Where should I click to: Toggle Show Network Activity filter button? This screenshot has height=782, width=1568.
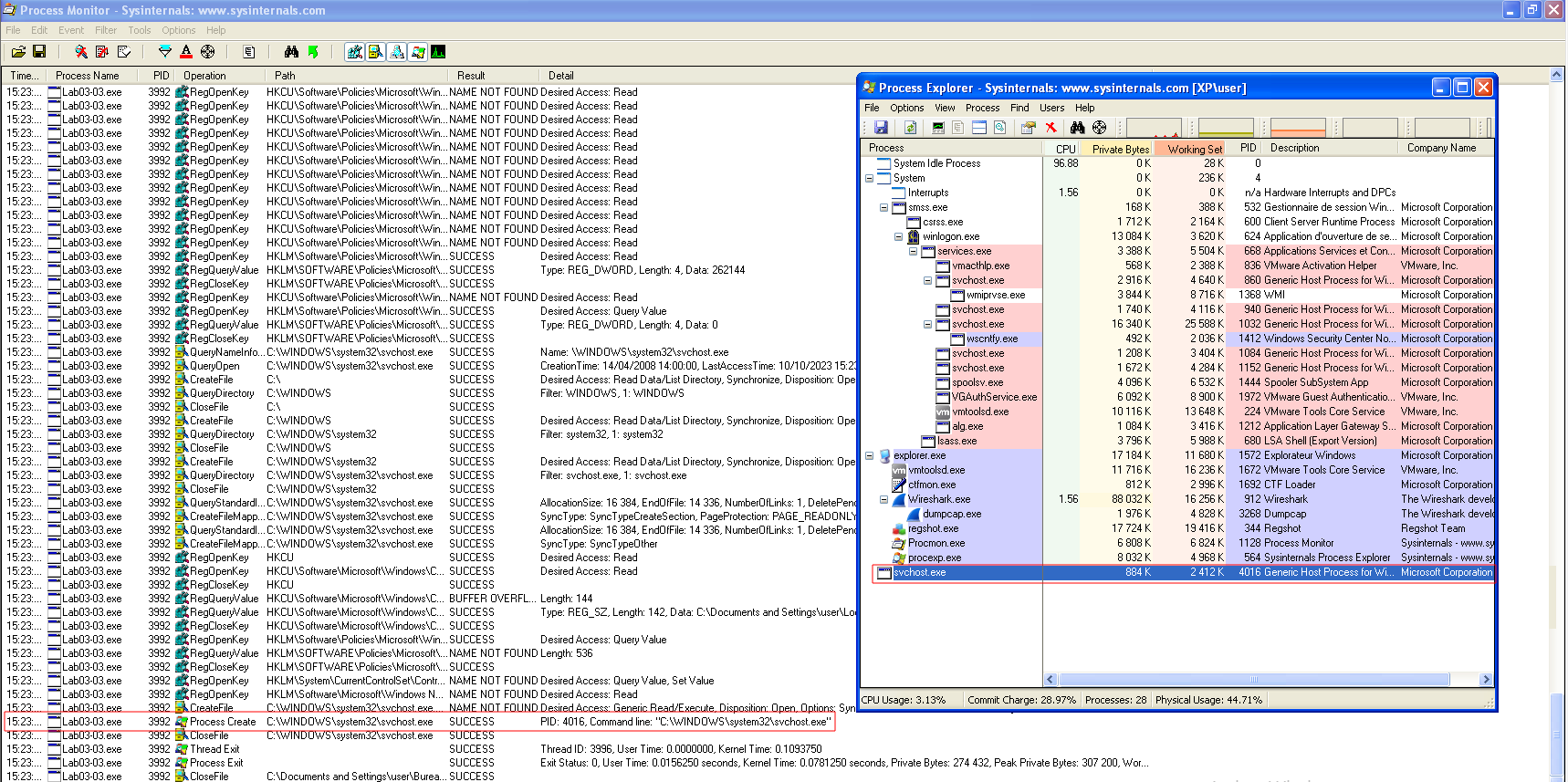click(x=397, y=52)
